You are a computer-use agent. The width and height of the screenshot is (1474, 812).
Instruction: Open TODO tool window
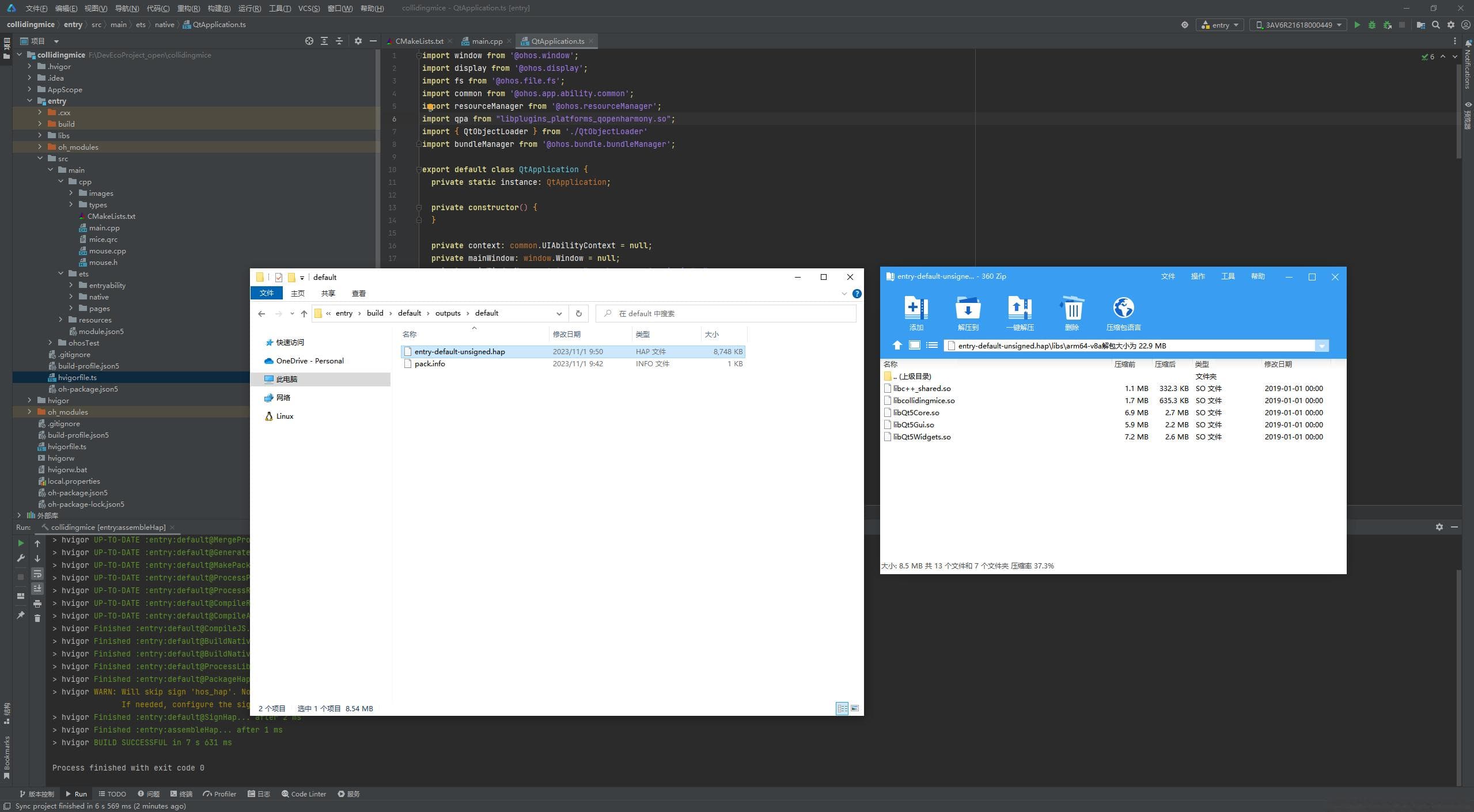[112, 794]
